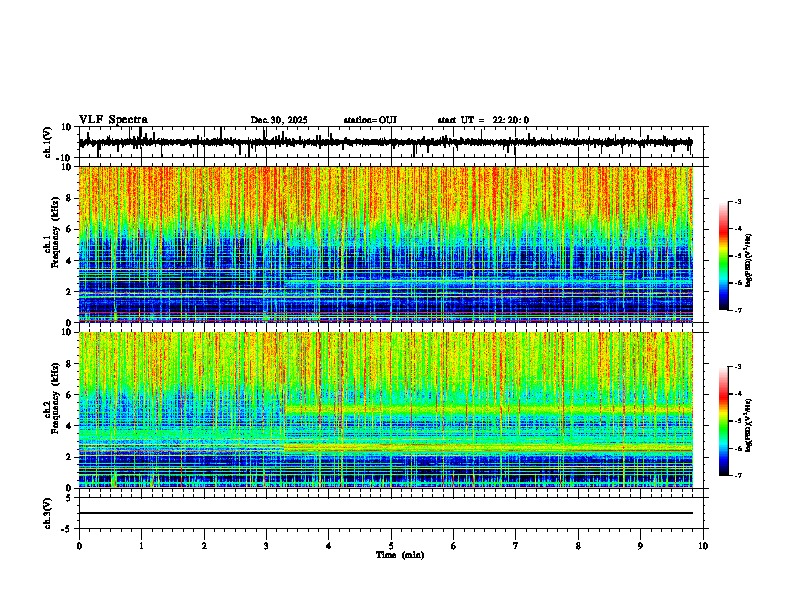Click the 'Dec. 30, 2025' date label
Screen dimensions: 792x612
[279, 120]
